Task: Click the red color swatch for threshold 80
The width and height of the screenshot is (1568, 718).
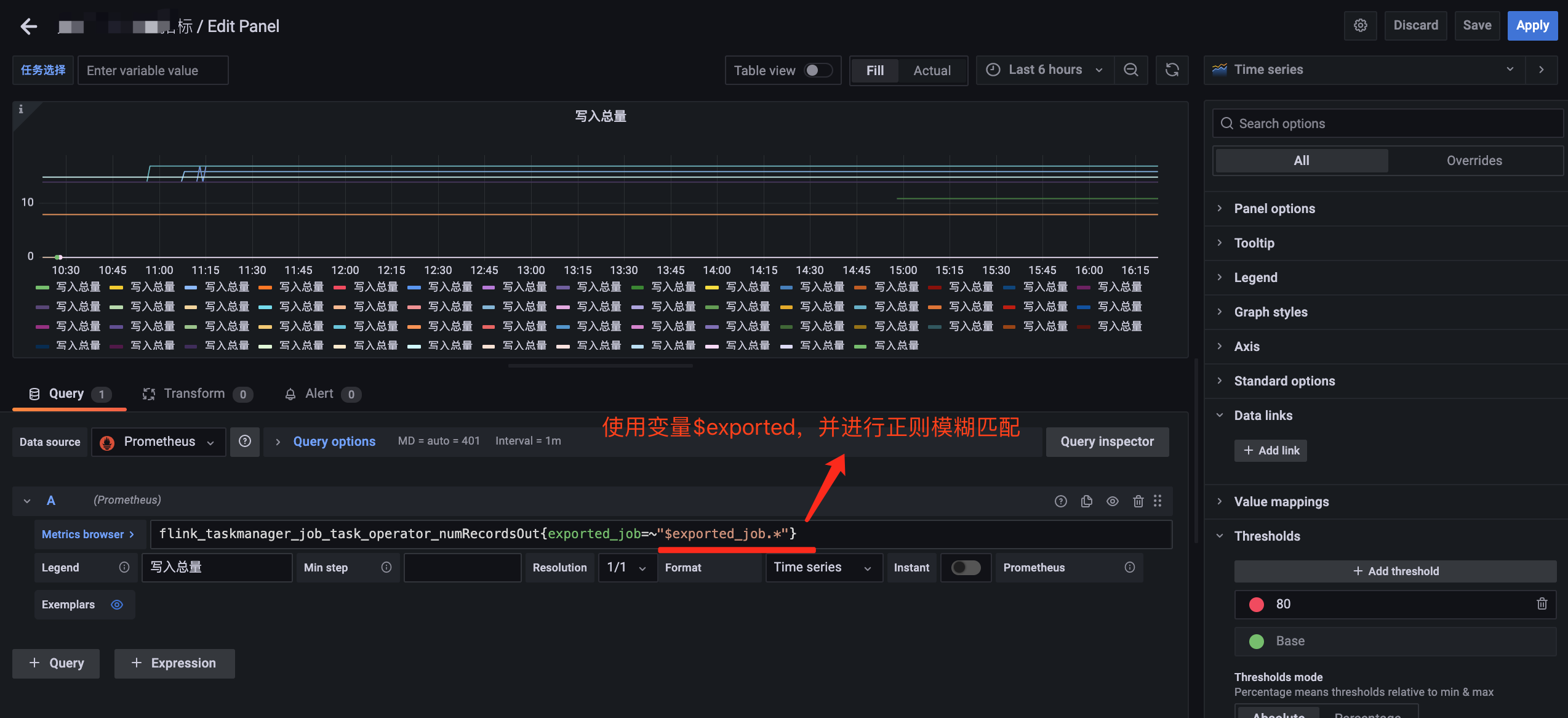Action: click(x=1256, y=604)
